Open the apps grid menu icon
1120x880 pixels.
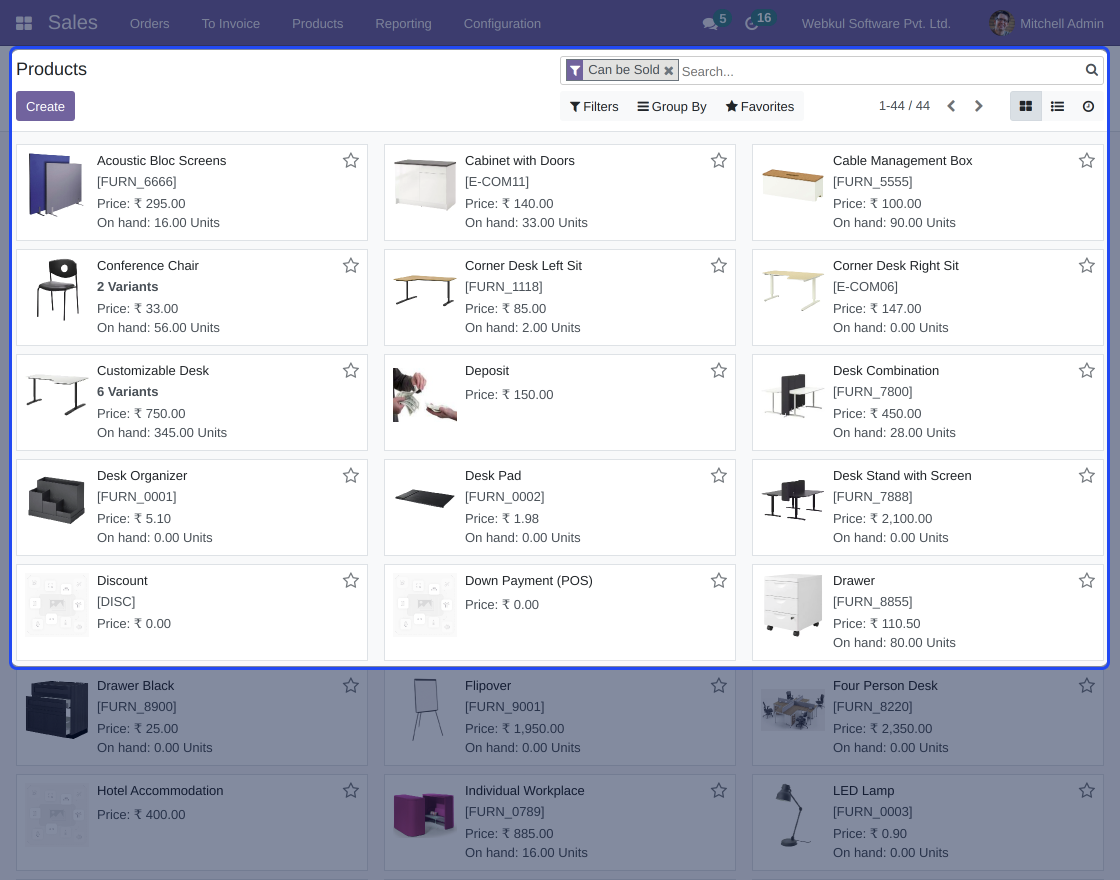(24, 24)
